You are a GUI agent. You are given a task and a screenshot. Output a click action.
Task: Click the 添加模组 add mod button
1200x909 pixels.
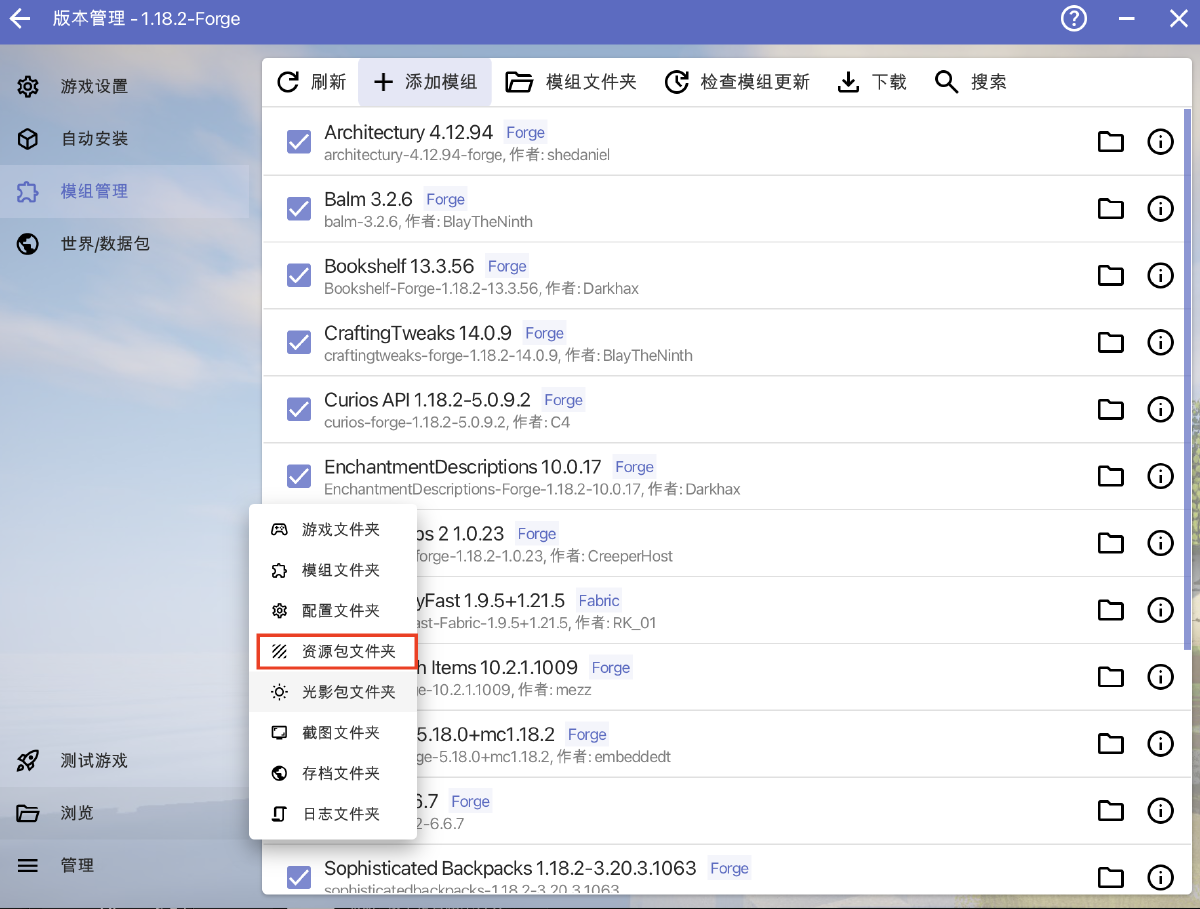point(425,82)
